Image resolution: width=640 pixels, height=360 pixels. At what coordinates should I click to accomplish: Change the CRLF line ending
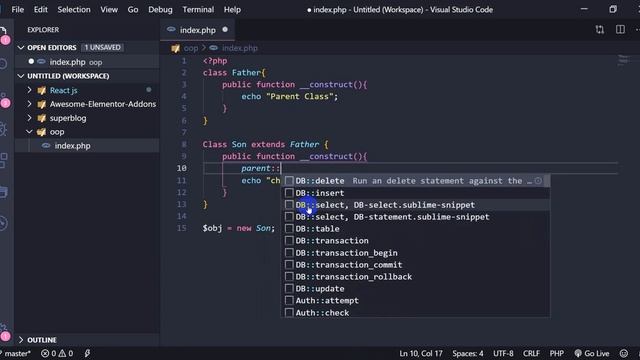531,353
